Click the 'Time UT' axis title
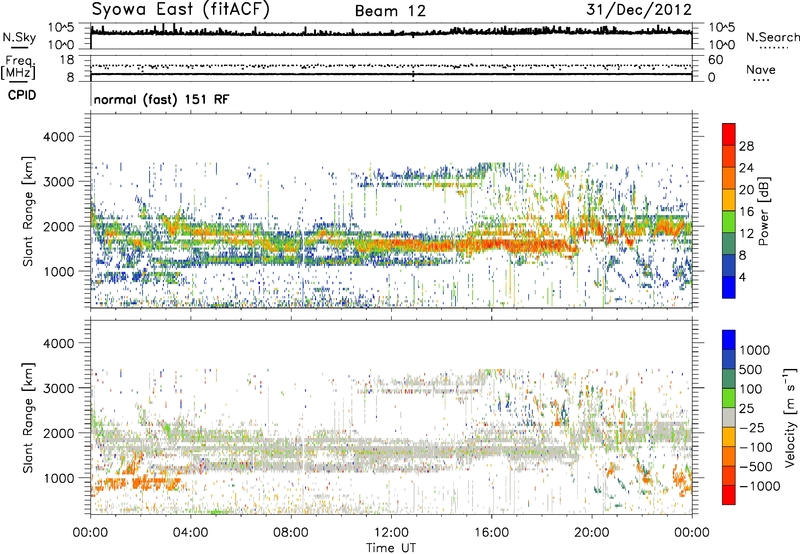The image size is (800, 554). pos(391,548)
